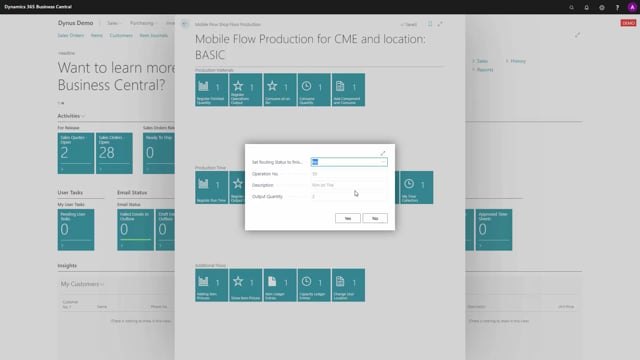Open the Capacity Ledger Entries tile
640x360 pixels.
pyautogui.click(x=314, y=285)
